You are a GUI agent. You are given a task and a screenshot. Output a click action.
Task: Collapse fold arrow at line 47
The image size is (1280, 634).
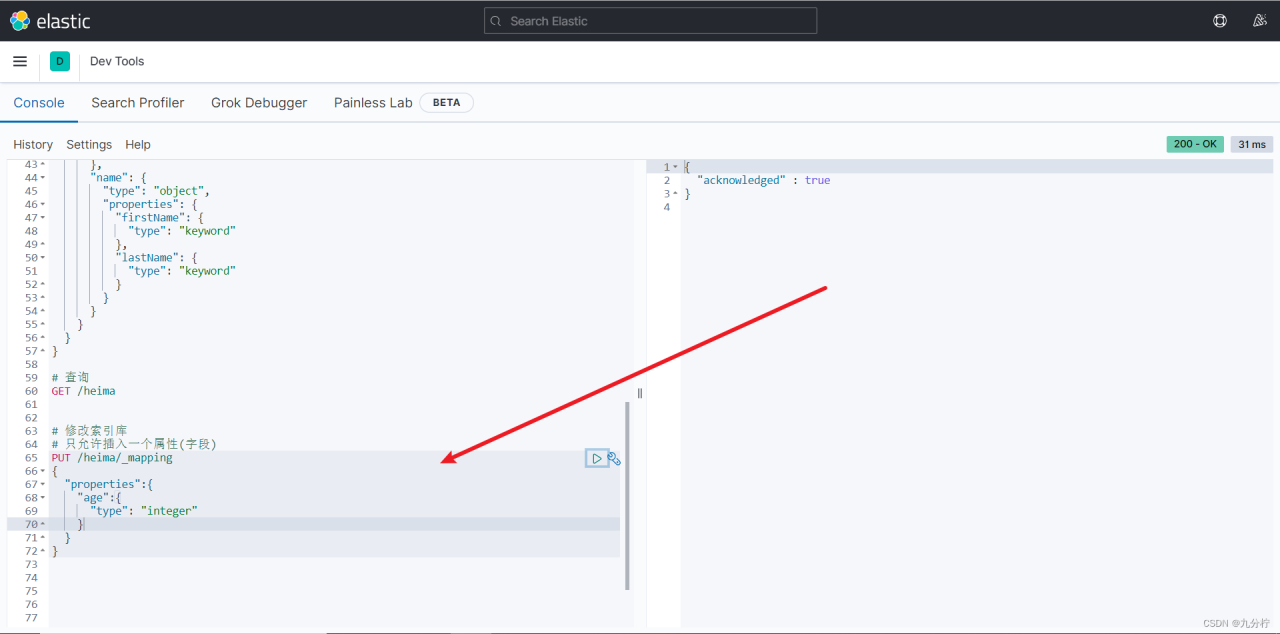42,218
